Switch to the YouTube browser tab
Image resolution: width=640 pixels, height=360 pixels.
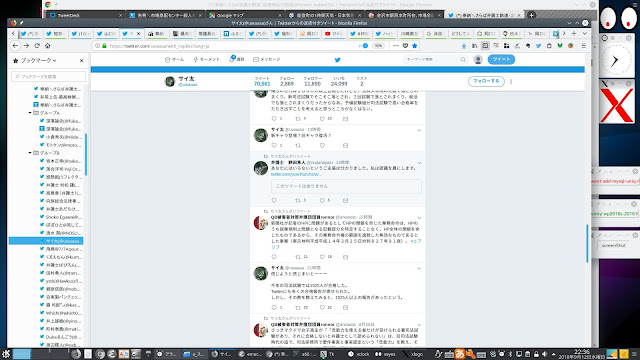pos(333,33)
